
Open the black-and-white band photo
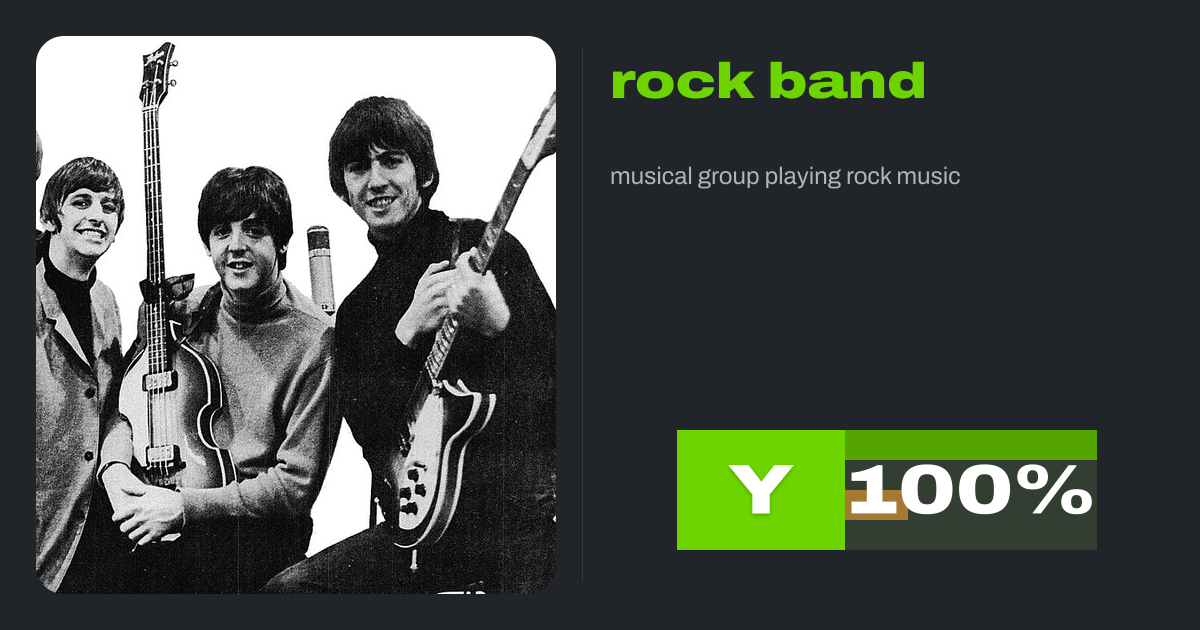[296, 315]
